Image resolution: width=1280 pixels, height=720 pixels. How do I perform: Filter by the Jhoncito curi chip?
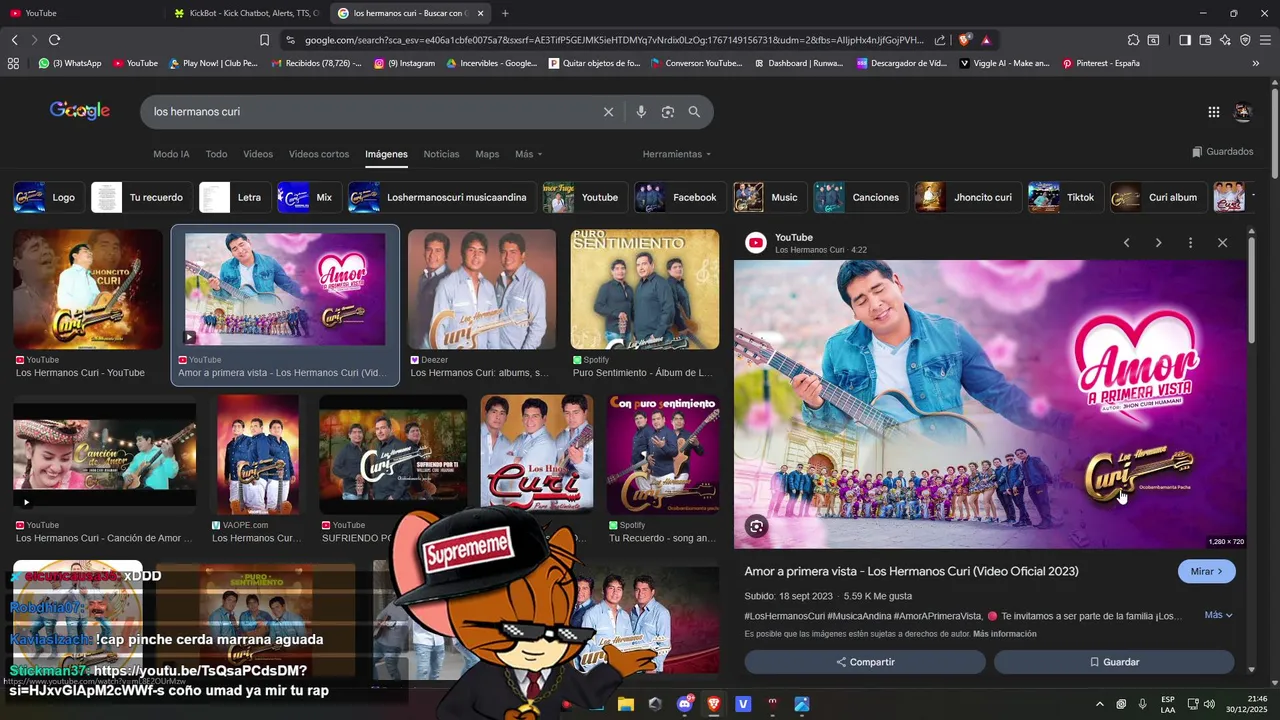pyautogui.click(x=966, y=197)
